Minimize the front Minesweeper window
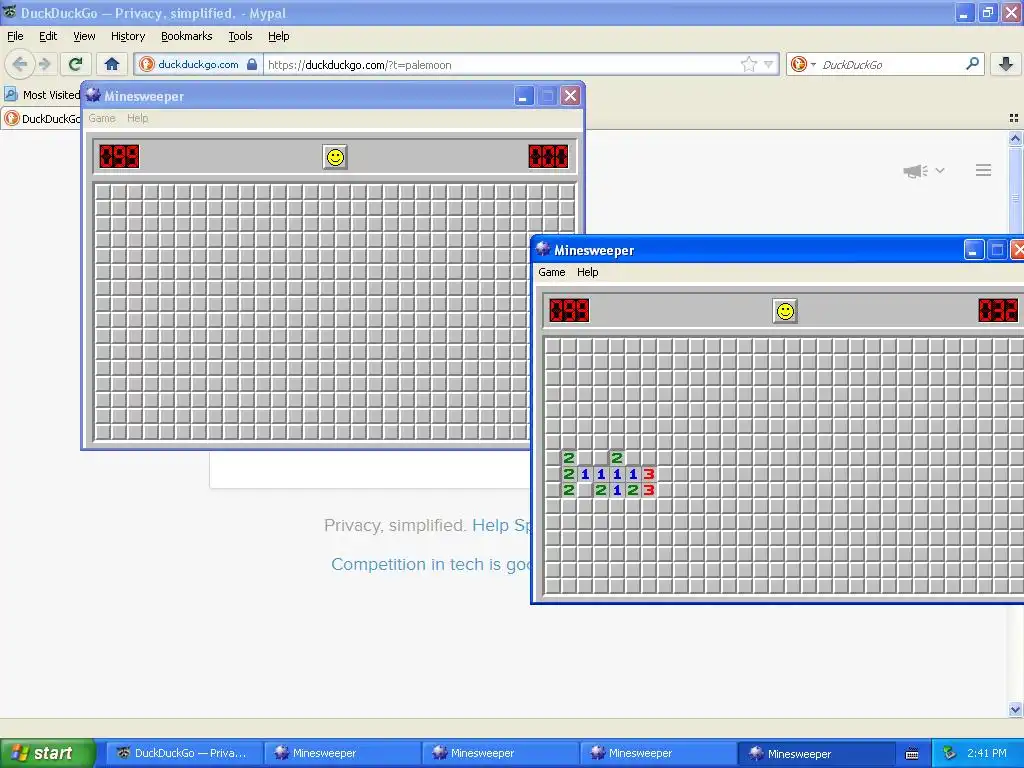This screenshot has height=768, width=1024. pyautogui.click(x=973, y=249)
